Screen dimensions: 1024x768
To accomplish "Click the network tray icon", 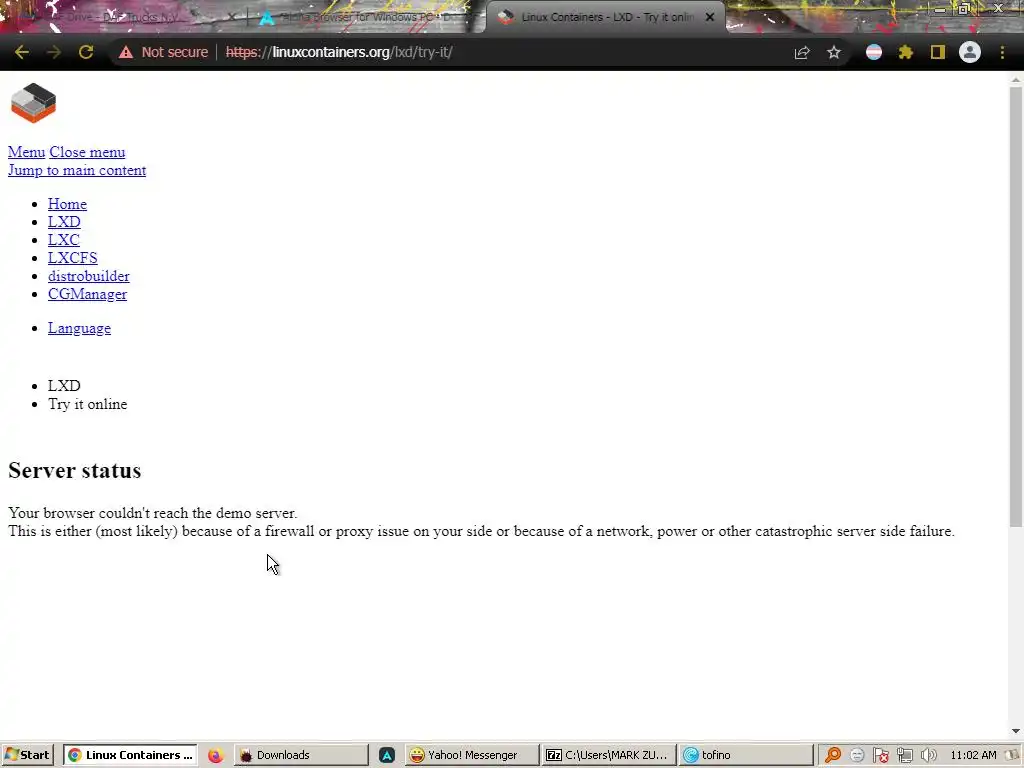I will [x=904, y=755].
